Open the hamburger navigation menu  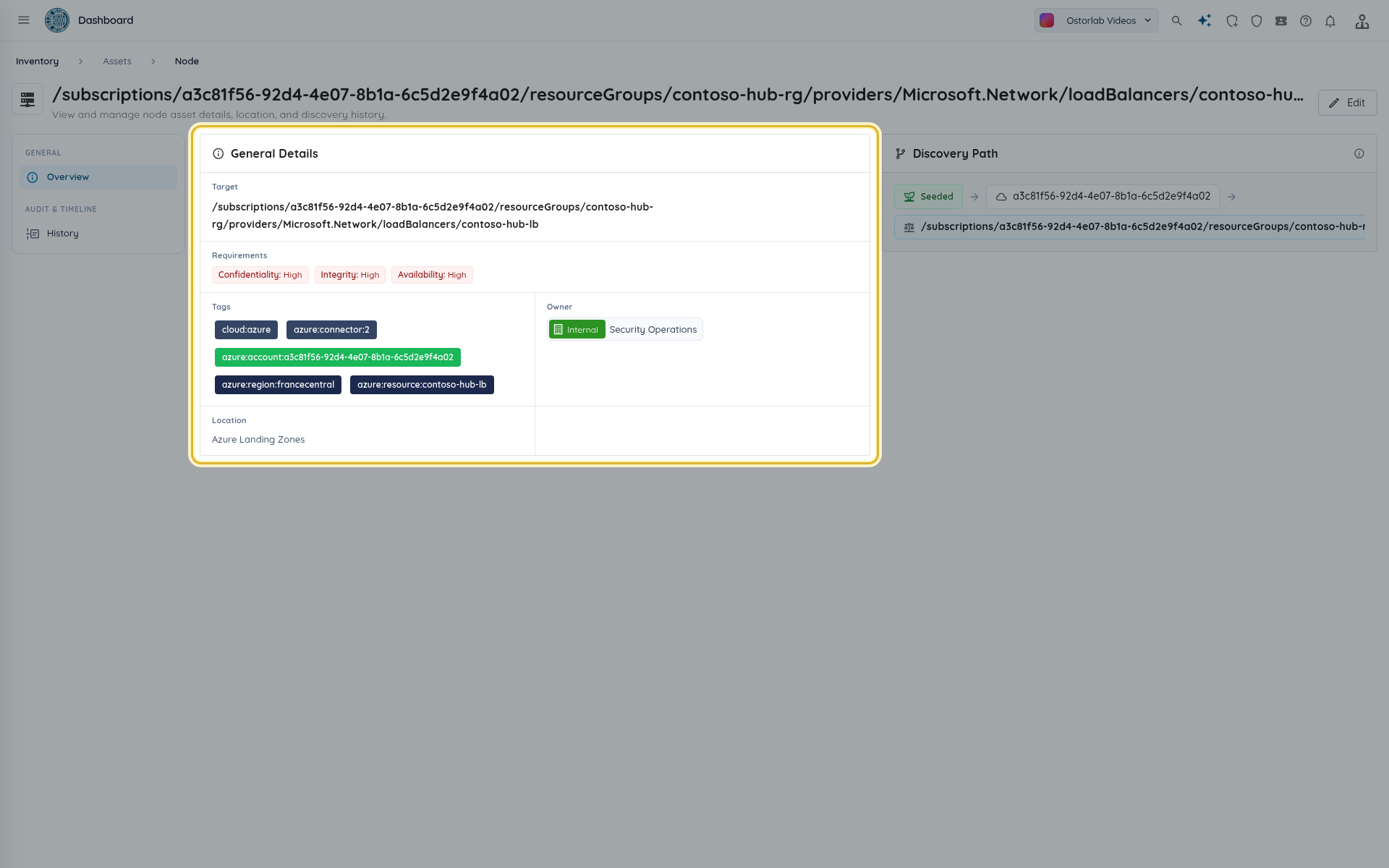[x=24, y=20]
